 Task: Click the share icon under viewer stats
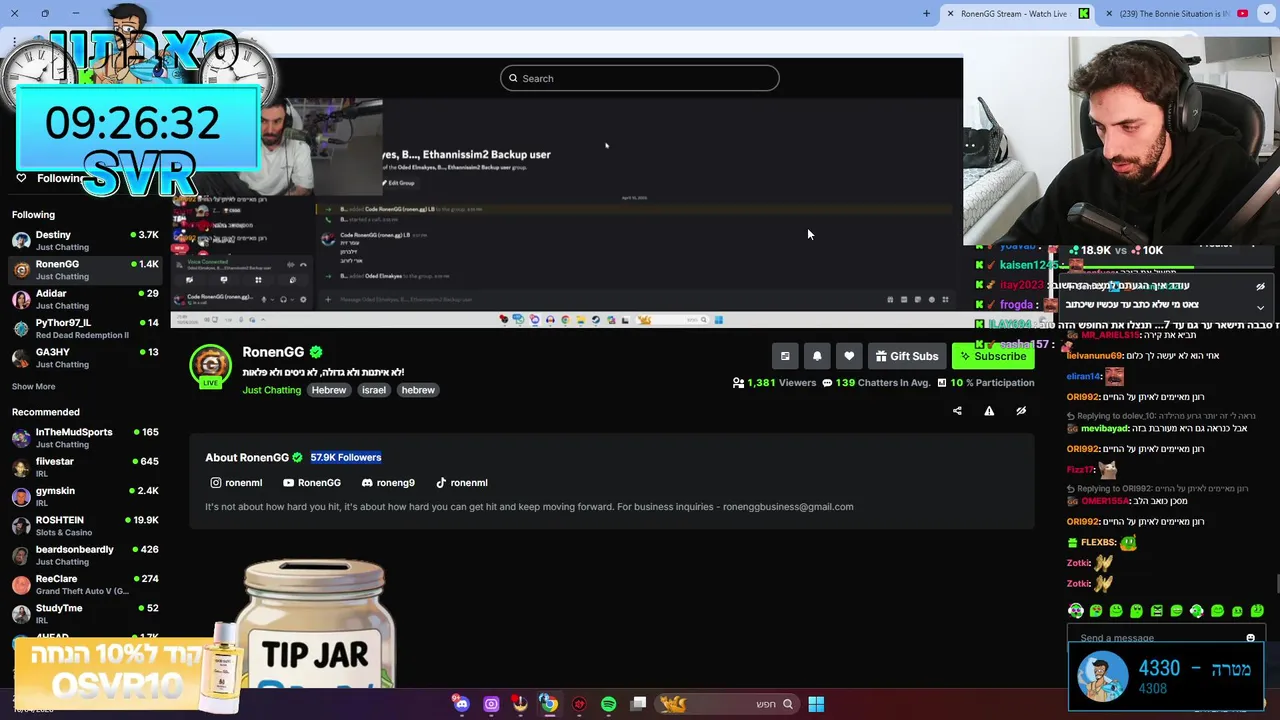(957, 411)
